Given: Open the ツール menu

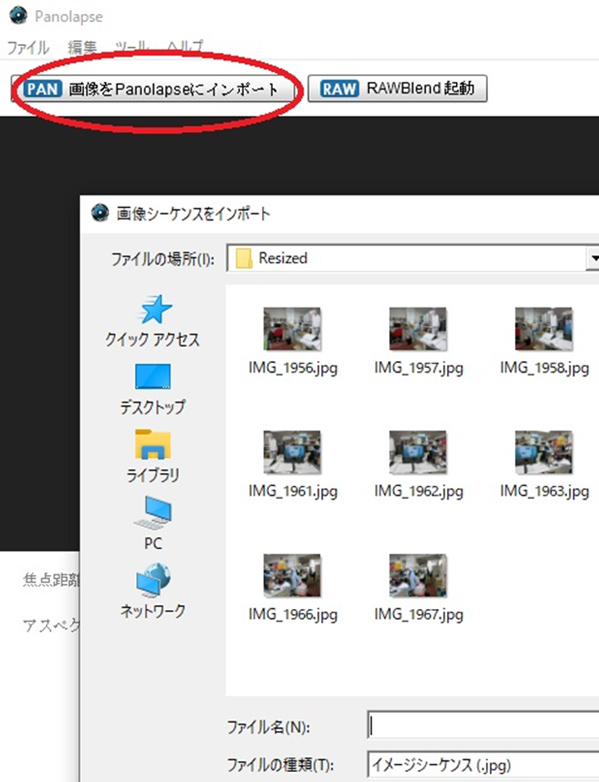Looking at the screenshot, I should pyautogui.click(x=132, y=47).
